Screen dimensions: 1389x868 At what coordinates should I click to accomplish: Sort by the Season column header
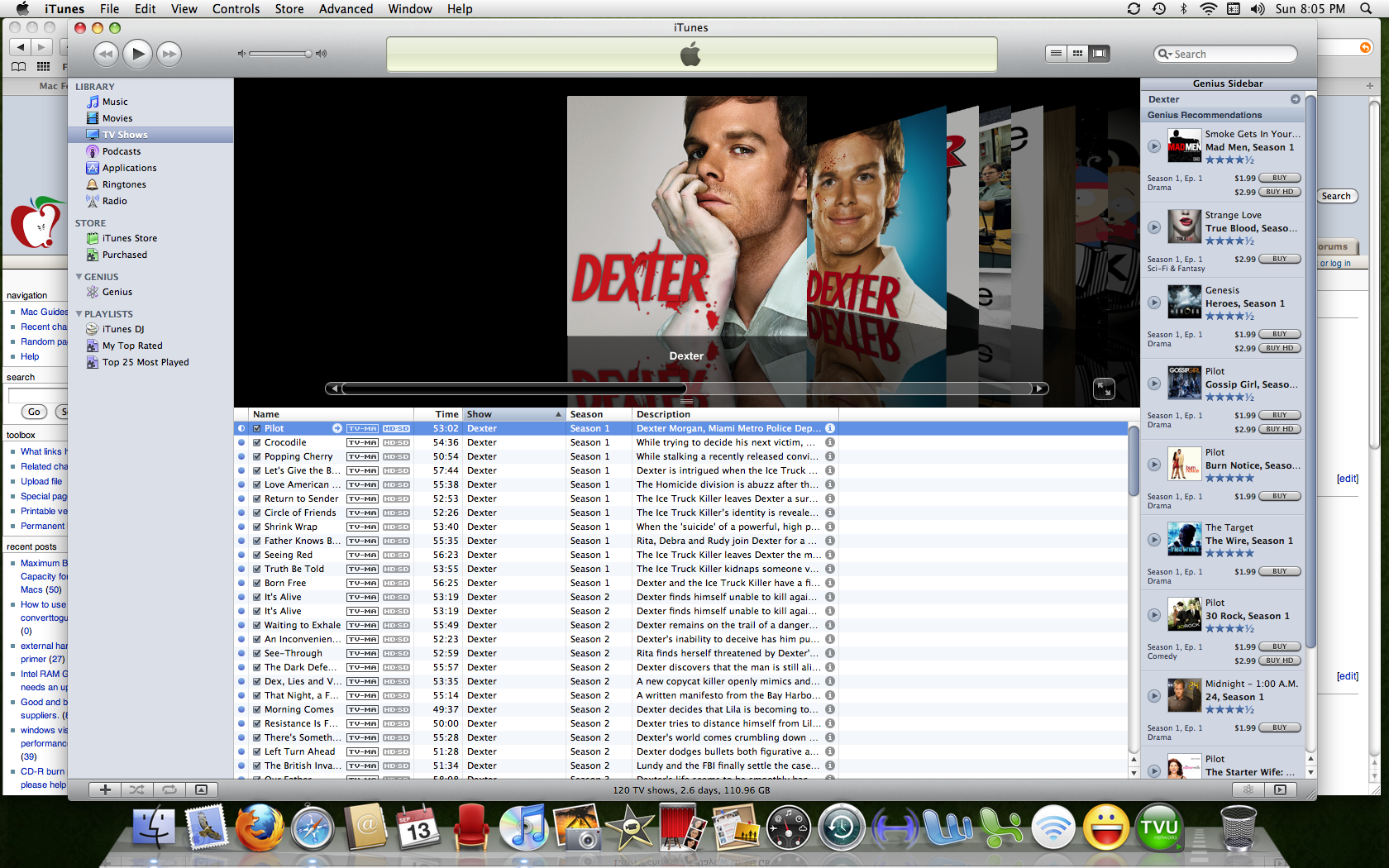click(x=599, y=414)
